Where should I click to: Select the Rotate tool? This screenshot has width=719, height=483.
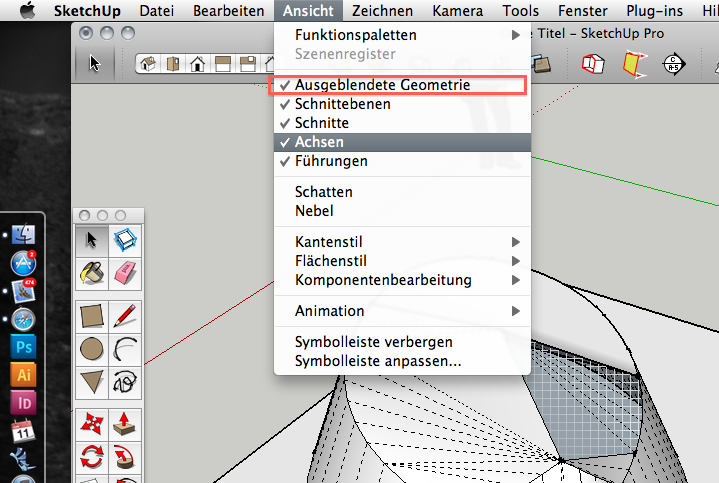pos(92,457)
